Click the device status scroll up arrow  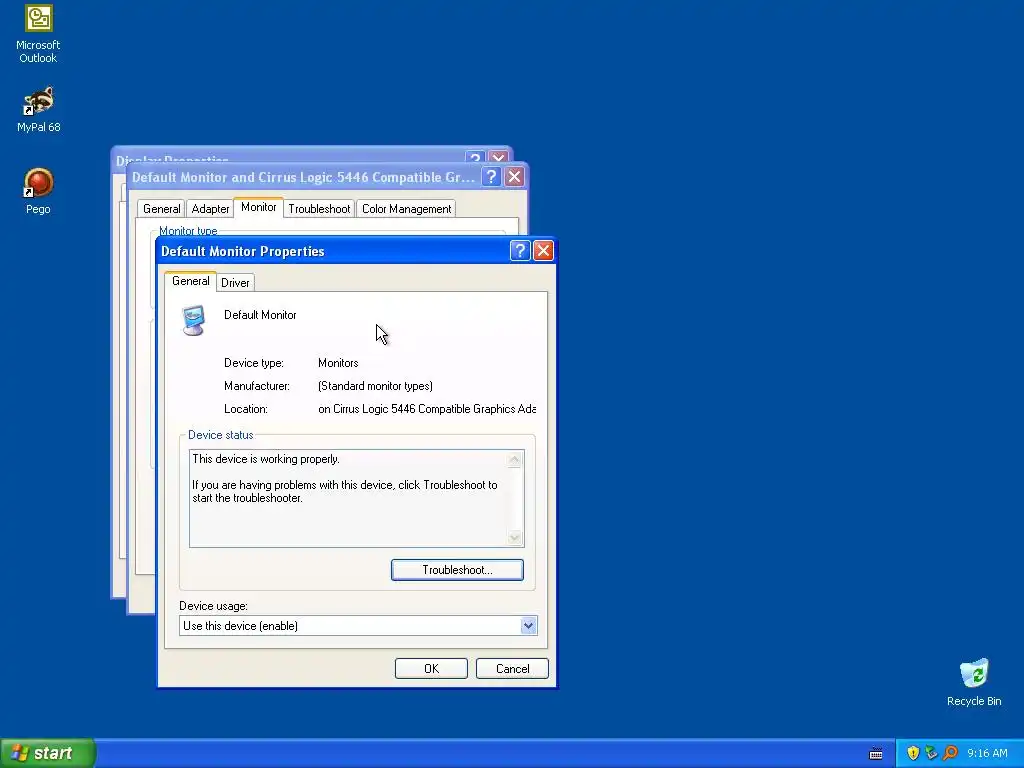515,460
